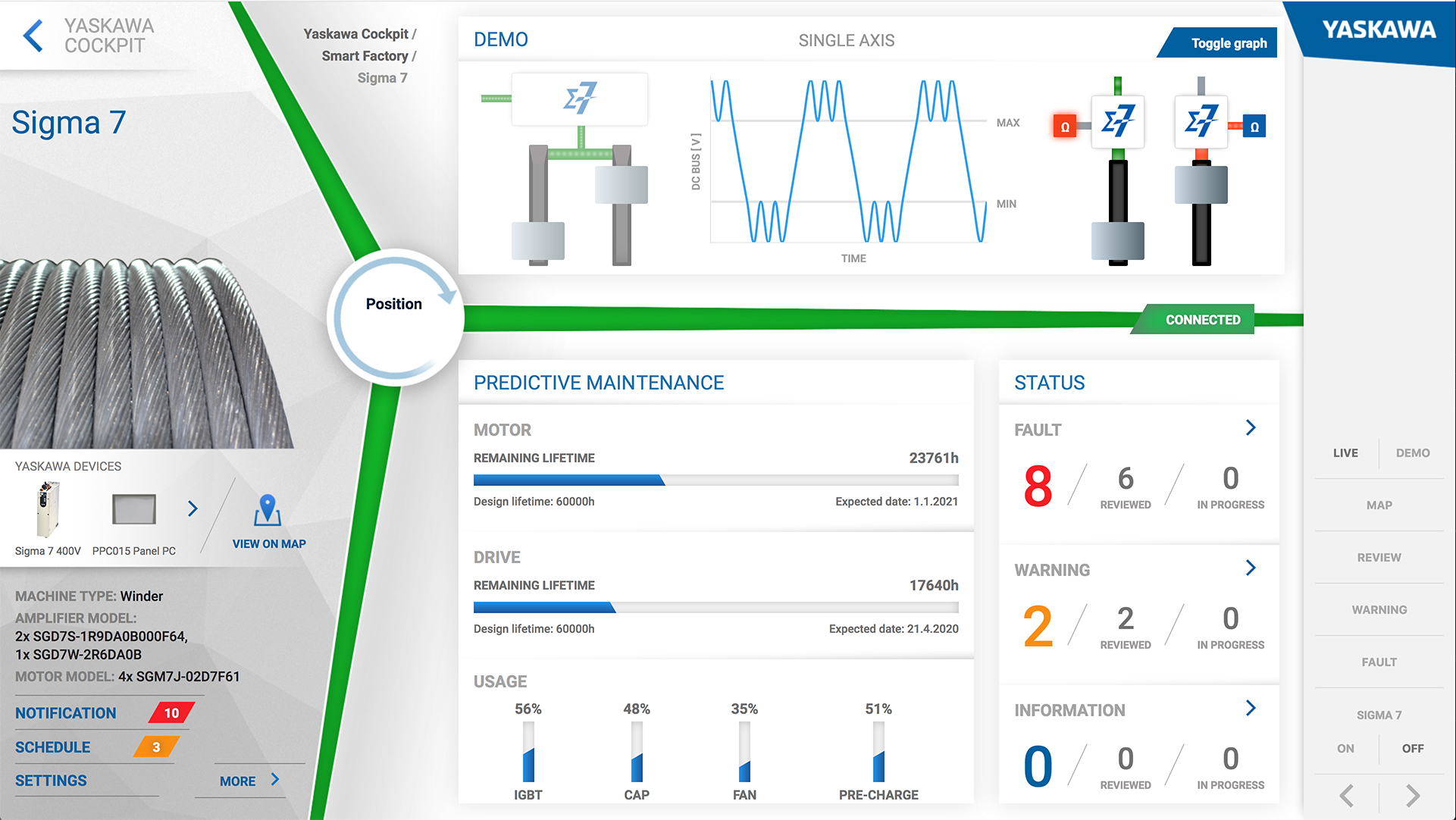This screenshot has height=820, width=1456.
Task: Click the fault reviewed count 6
Action: coord(1126,478)
